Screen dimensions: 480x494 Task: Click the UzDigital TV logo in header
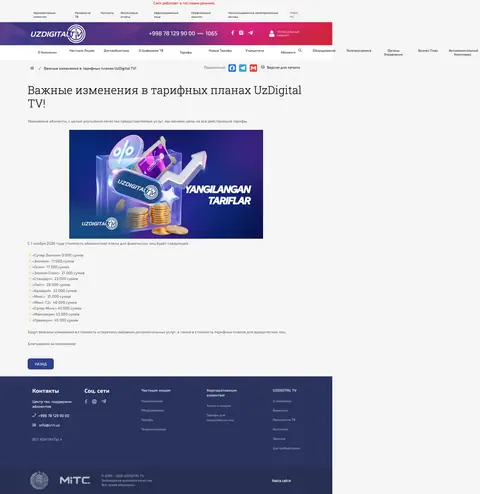pos(58,34)
